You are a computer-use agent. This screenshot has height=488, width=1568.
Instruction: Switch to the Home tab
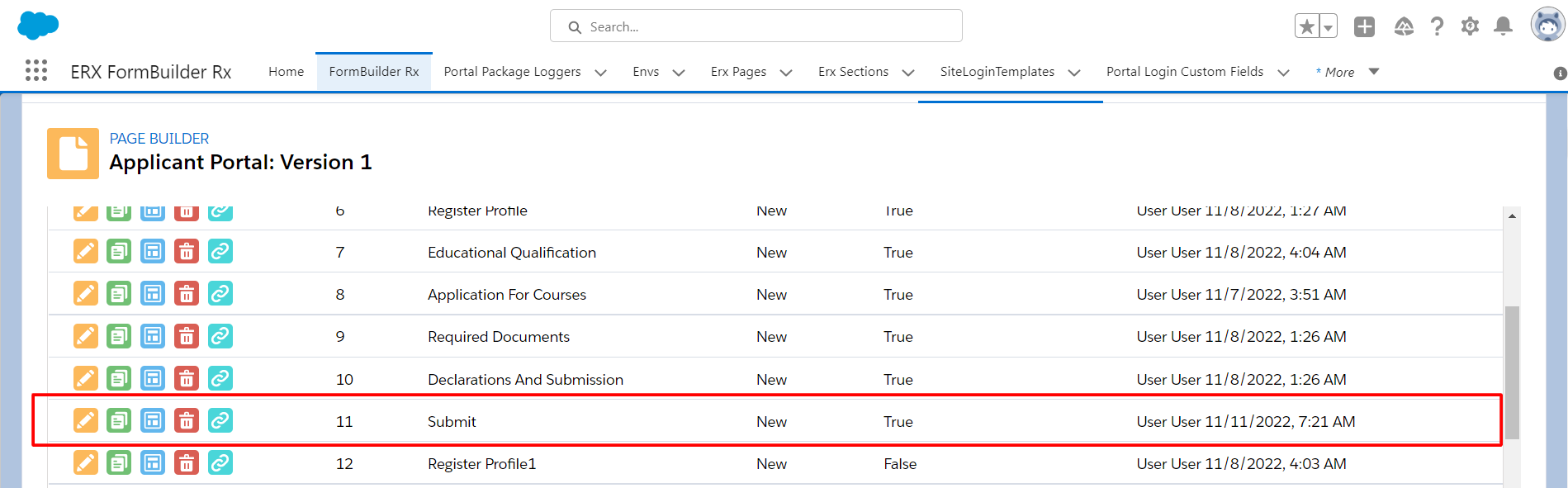point(286,72)
